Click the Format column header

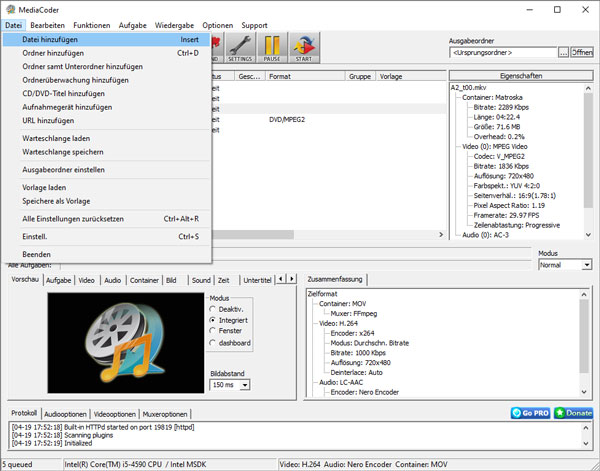tap(305, 77)
